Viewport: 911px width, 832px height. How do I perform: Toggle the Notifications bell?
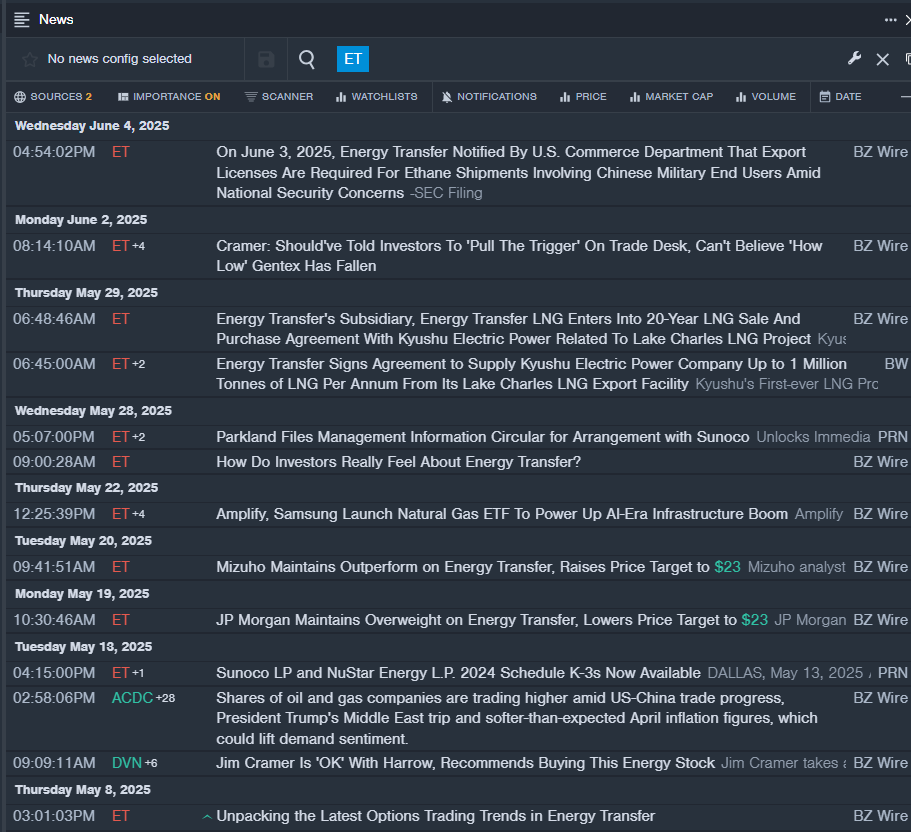pos(489,96)
